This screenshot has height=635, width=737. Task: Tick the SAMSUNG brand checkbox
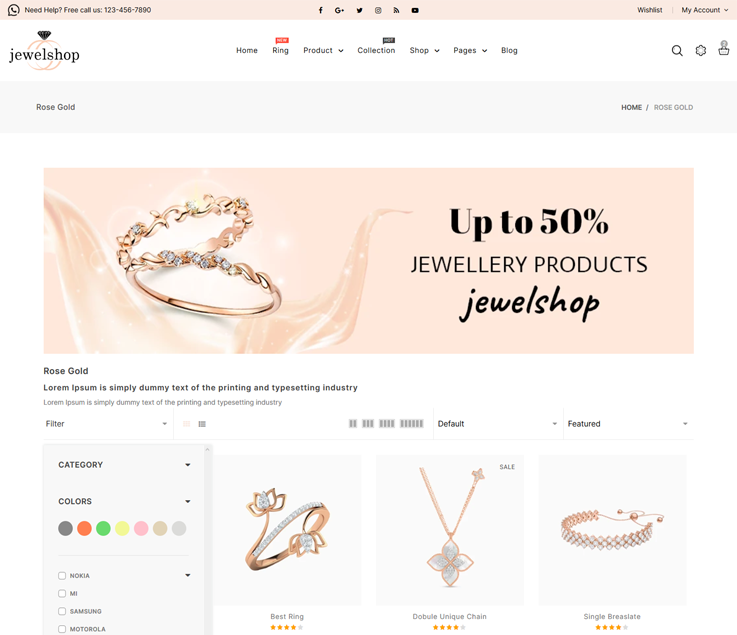(x=62, y=611)
